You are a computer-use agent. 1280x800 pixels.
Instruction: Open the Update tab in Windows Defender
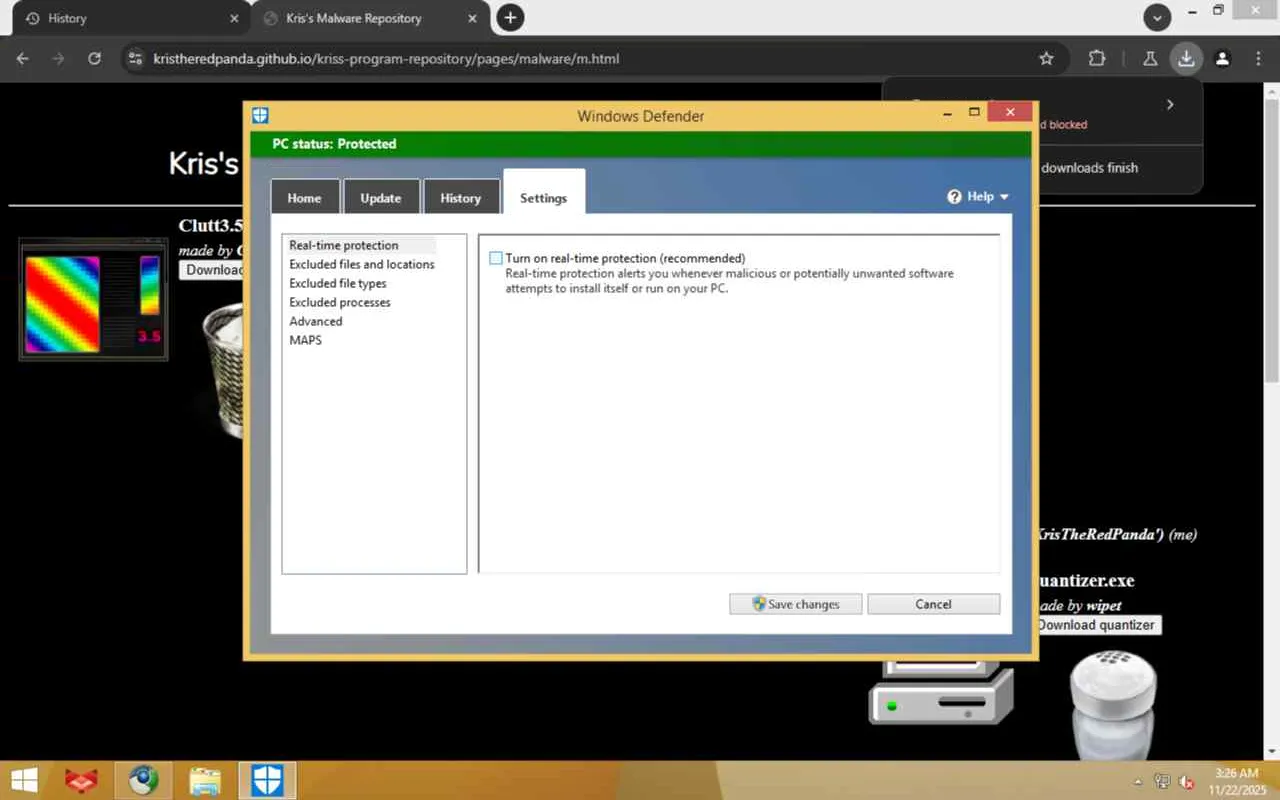381,196
